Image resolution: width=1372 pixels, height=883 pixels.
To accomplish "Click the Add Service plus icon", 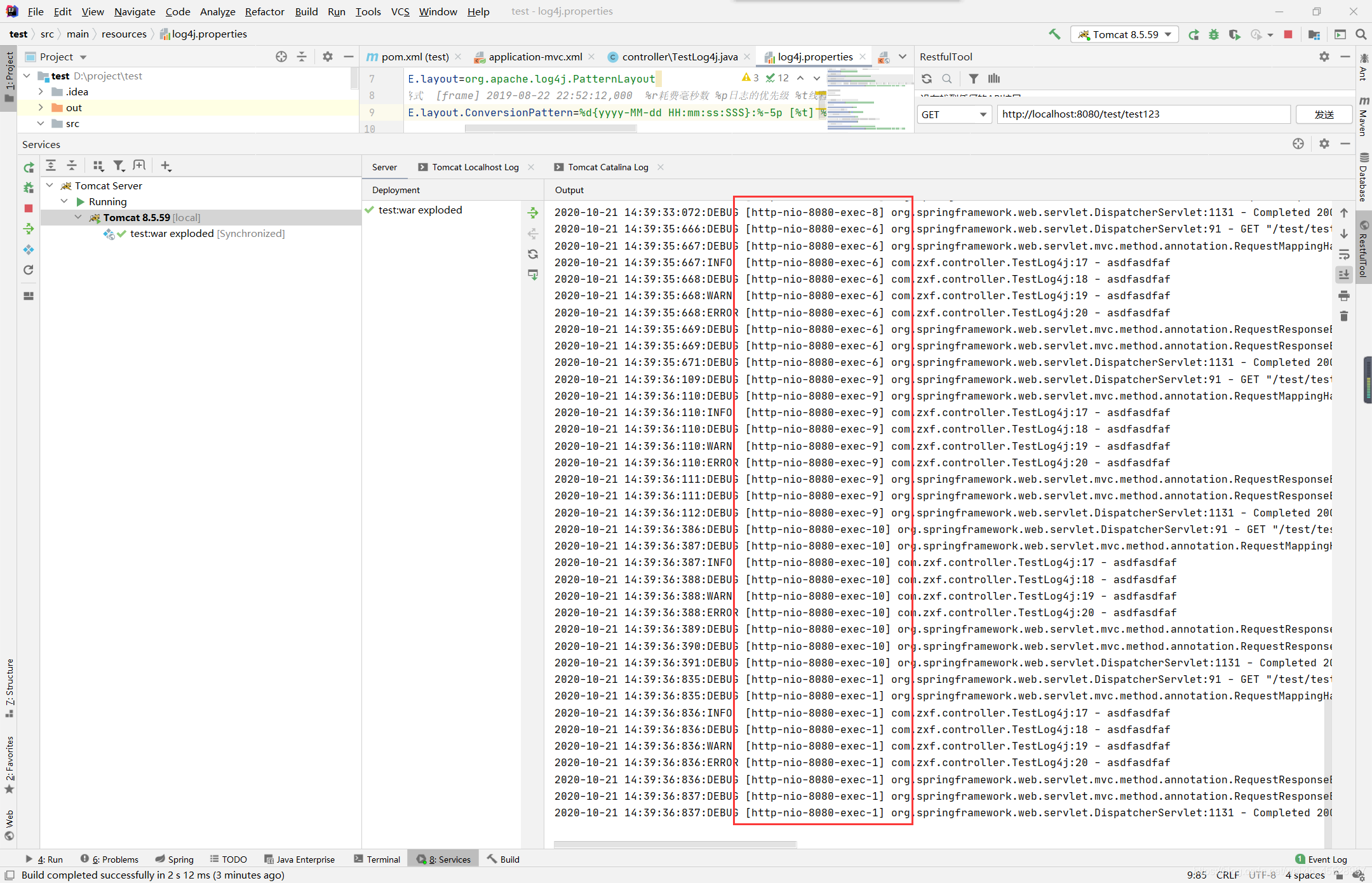I will click(166, 166).
